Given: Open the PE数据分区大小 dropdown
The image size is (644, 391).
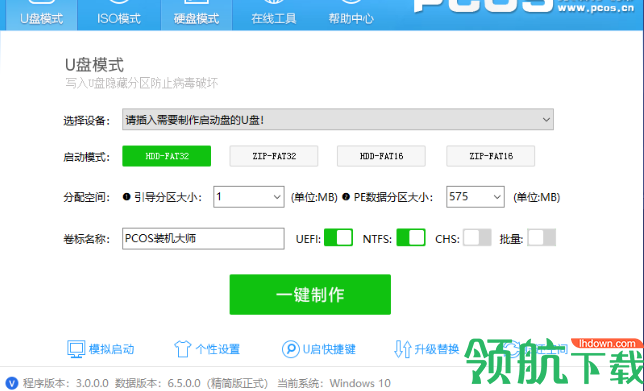Looking at the screenshot, I should coord(475,197).
